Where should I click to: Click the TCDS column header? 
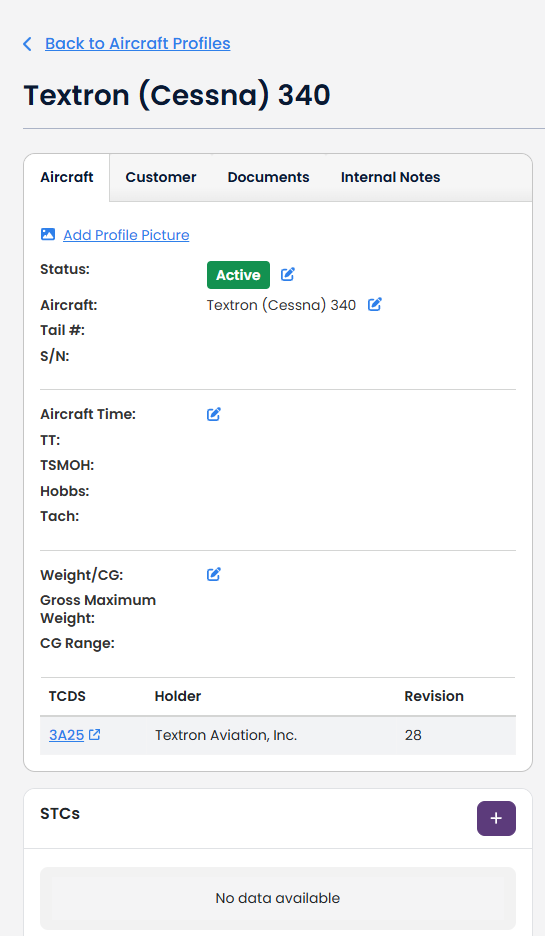(x=67, y=696)
